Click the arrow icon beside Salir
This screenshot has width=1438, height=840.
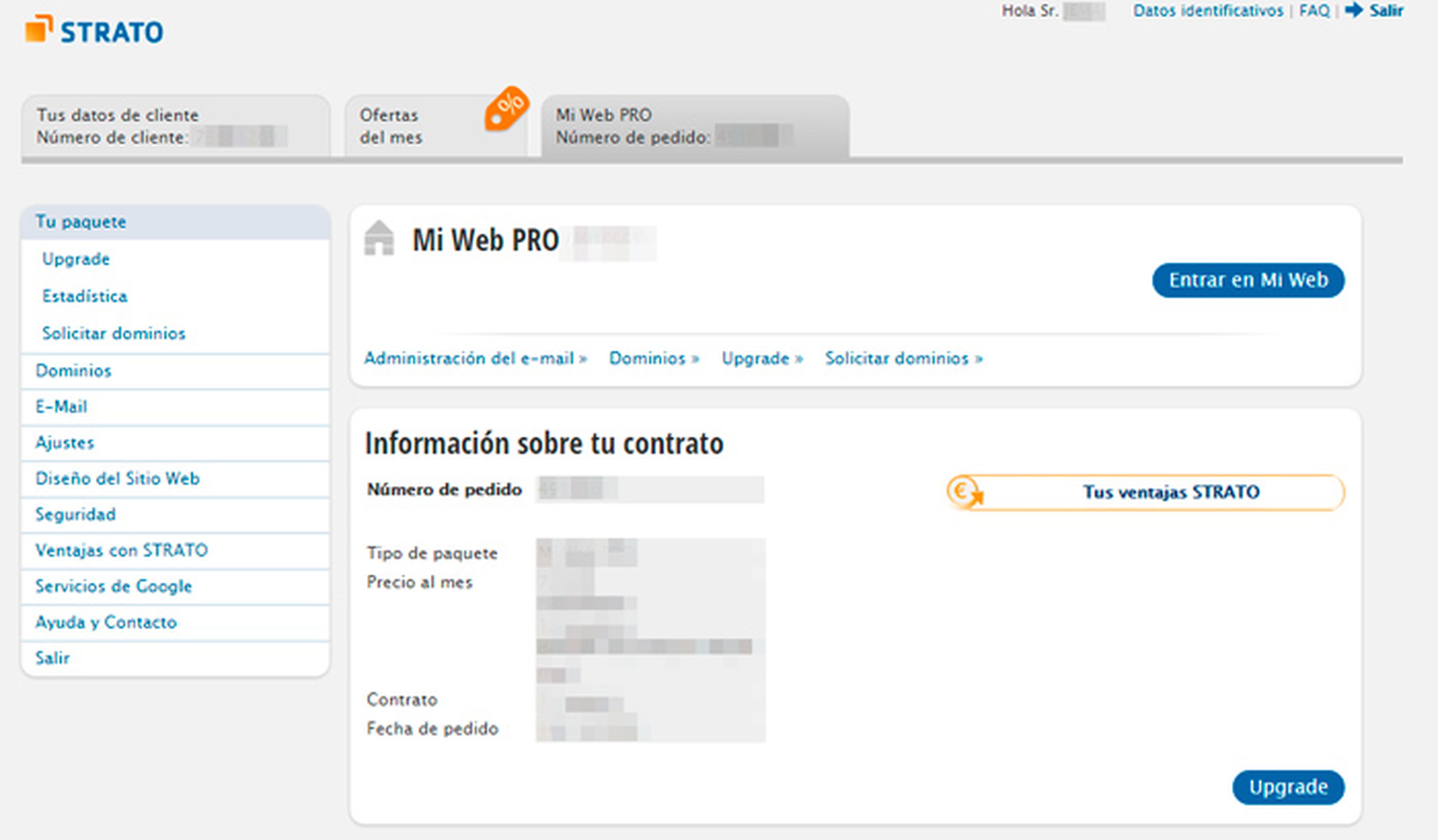tap(1354, 10)
